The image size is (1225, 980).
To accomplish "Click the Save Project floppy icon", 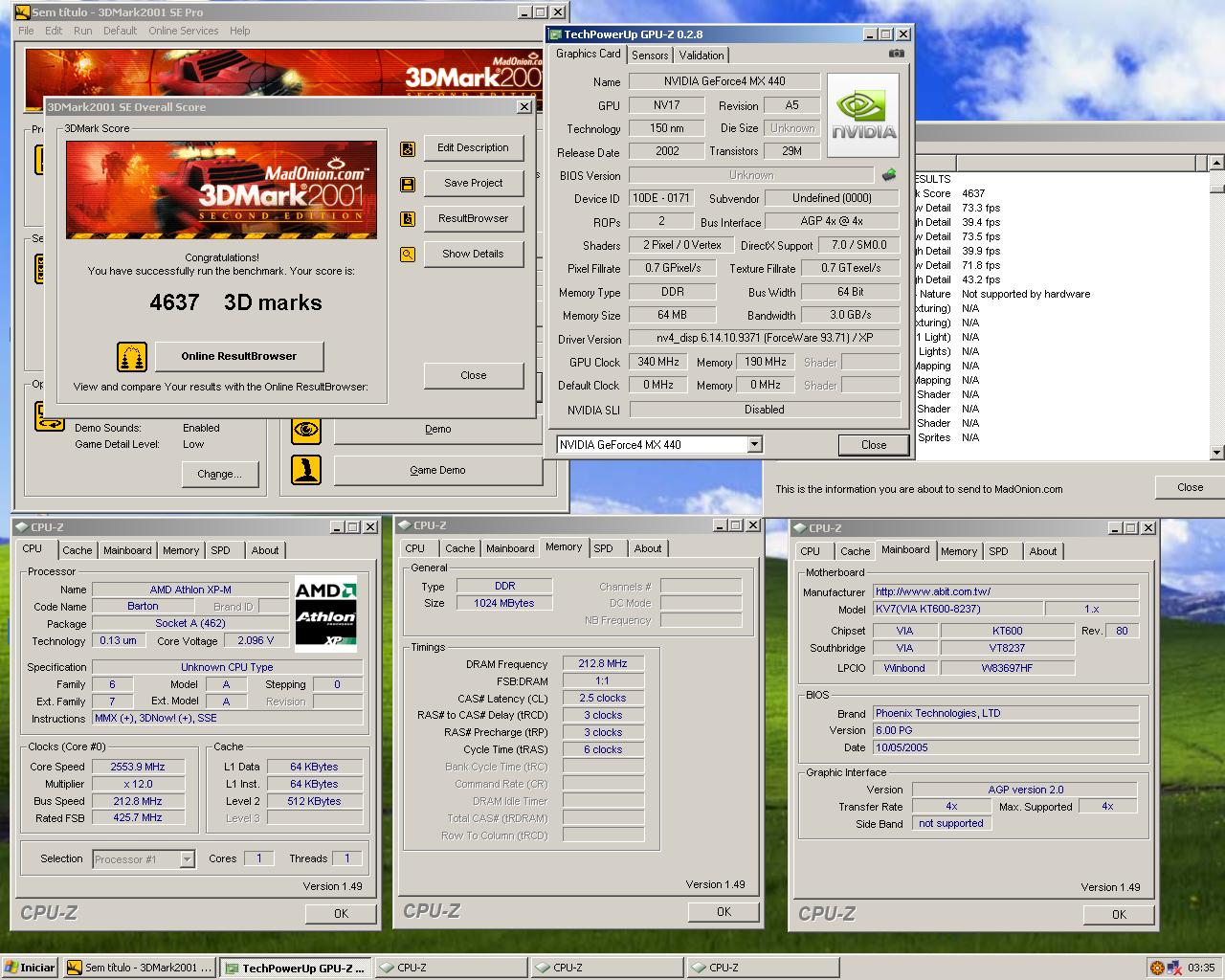I will click(x=408, y=184).
